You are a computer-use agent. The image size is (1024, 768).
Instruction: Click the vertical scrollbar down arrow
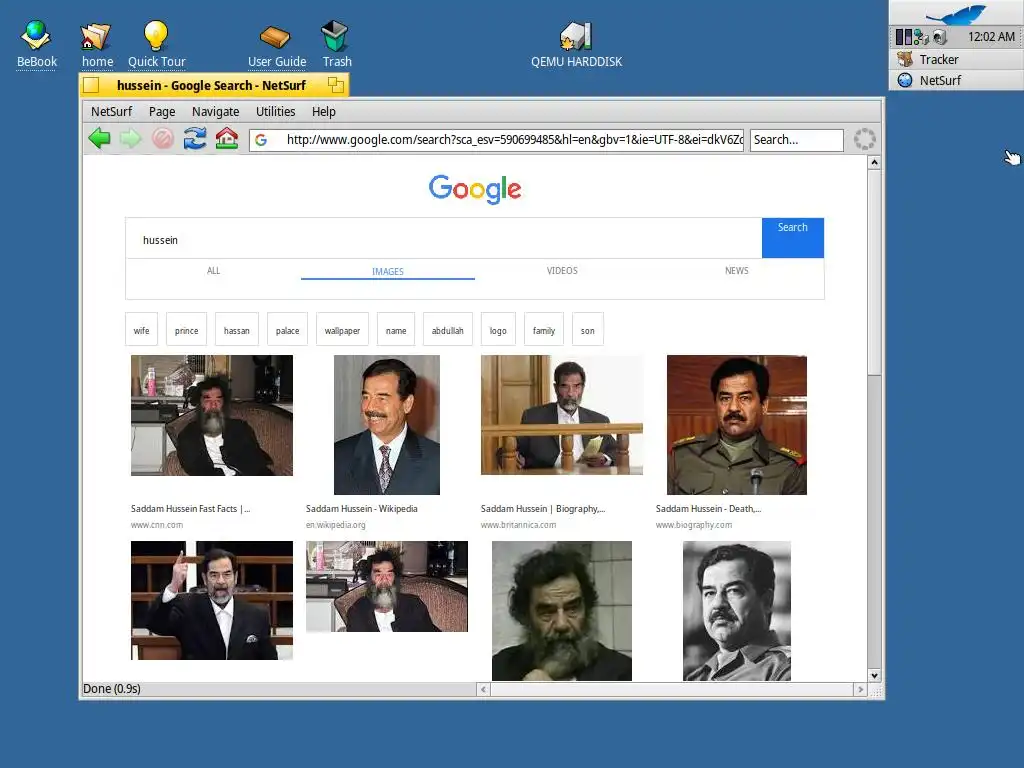click(x=874, y=675)
